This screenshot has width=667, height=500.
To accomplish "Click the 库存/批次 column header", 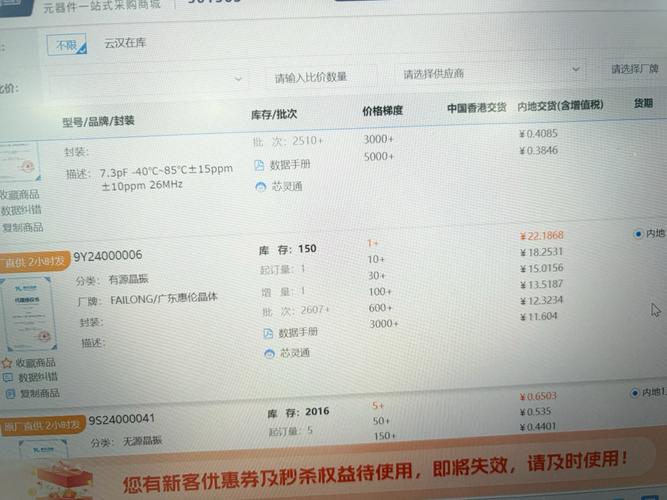I will (x=274, y=114).
